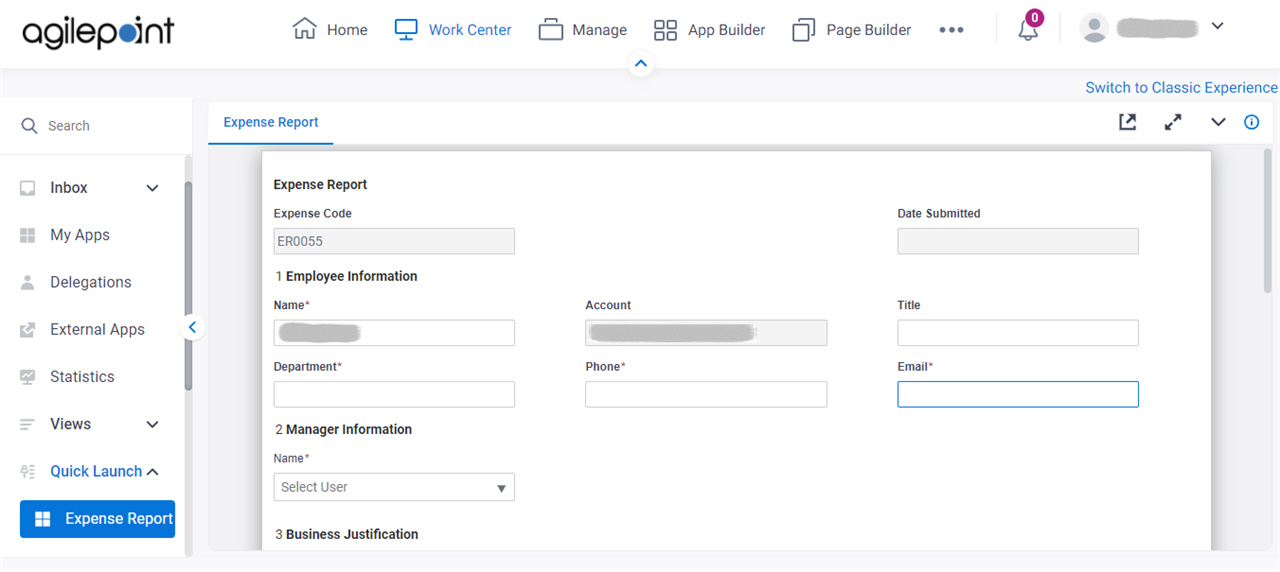This screenshot has width=1280, height=572.
Task: Click the Inbox tray icon
Action: (28, 188)
